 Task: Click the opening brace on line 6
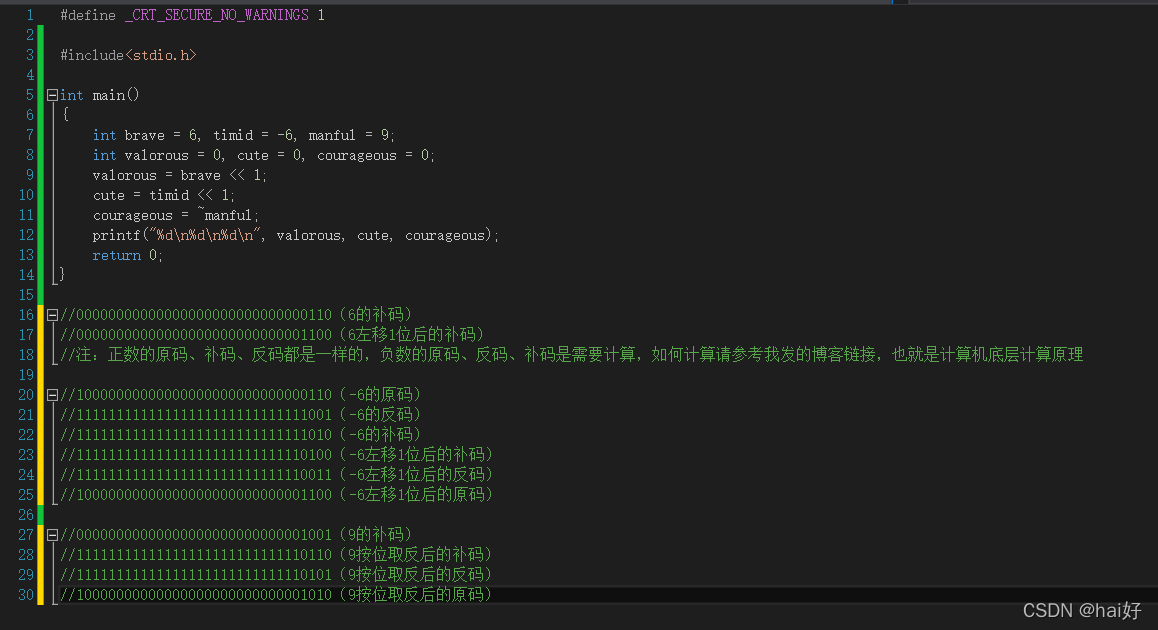point(66,114)
